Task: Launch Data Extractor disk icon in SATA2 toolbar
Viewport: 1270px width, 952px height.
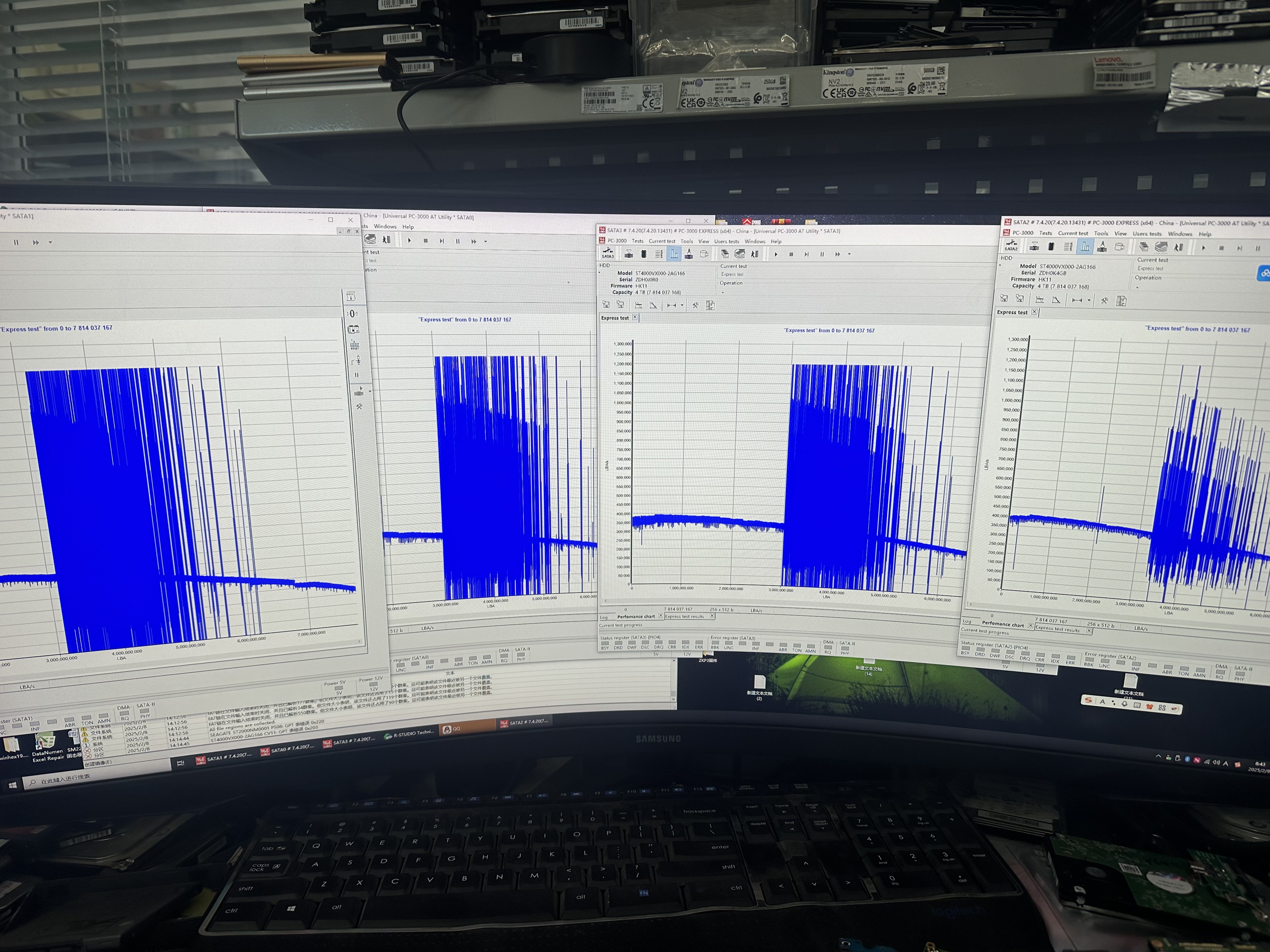Action: [x=1160, y=247]
